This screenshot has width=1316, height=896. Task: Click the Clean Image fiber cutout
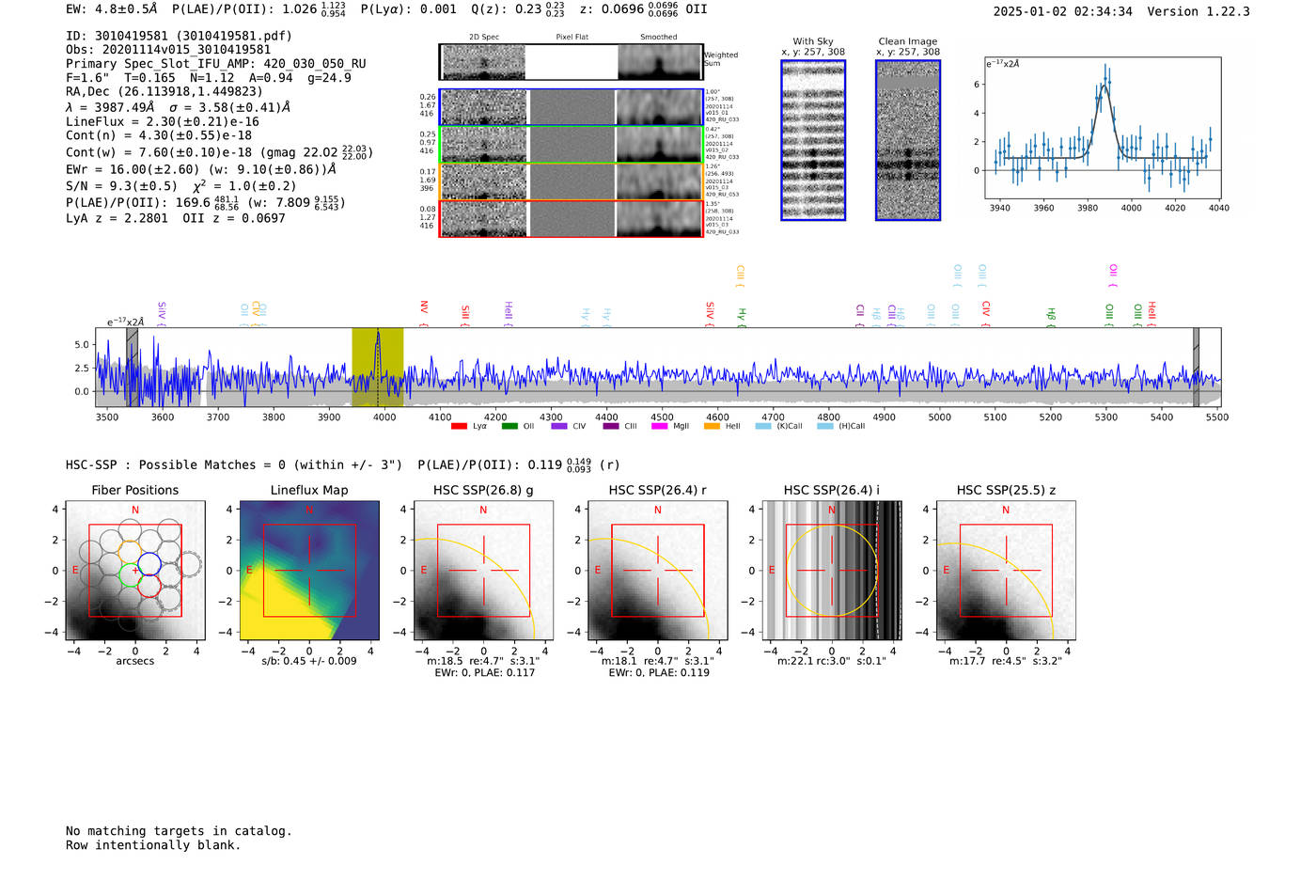(908, 140)
